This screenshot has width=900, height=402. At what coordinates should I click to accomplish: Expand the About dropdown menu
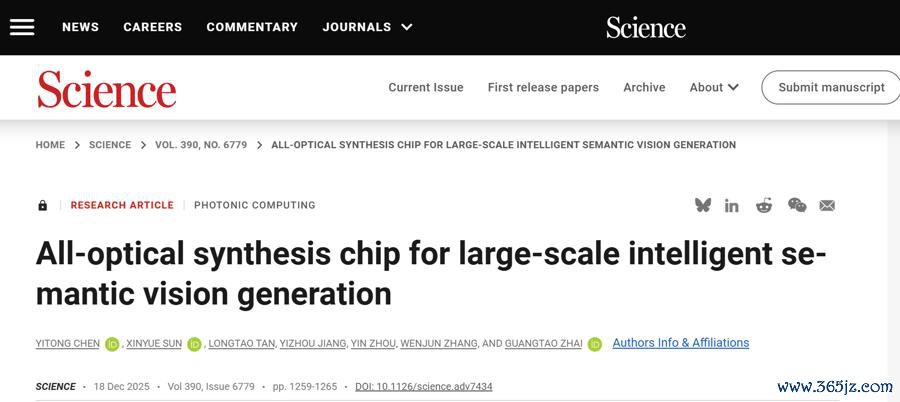point(714,87)
